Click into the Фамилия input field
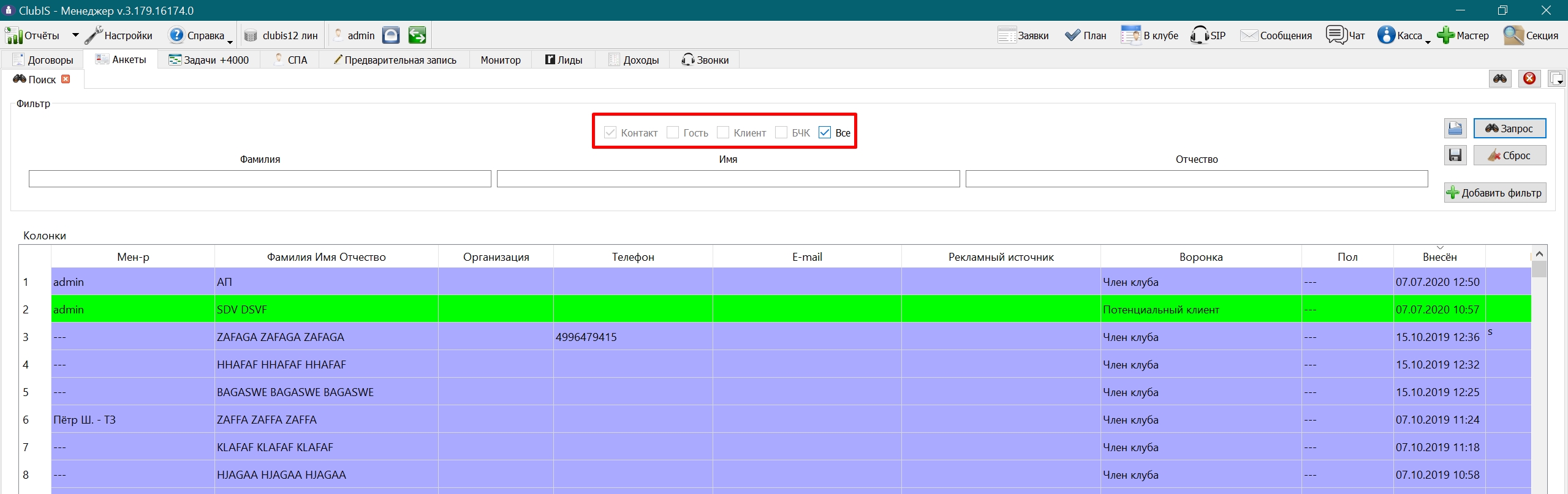The height and width of the screenshot is (494, 1568). (x=260, y=179)
